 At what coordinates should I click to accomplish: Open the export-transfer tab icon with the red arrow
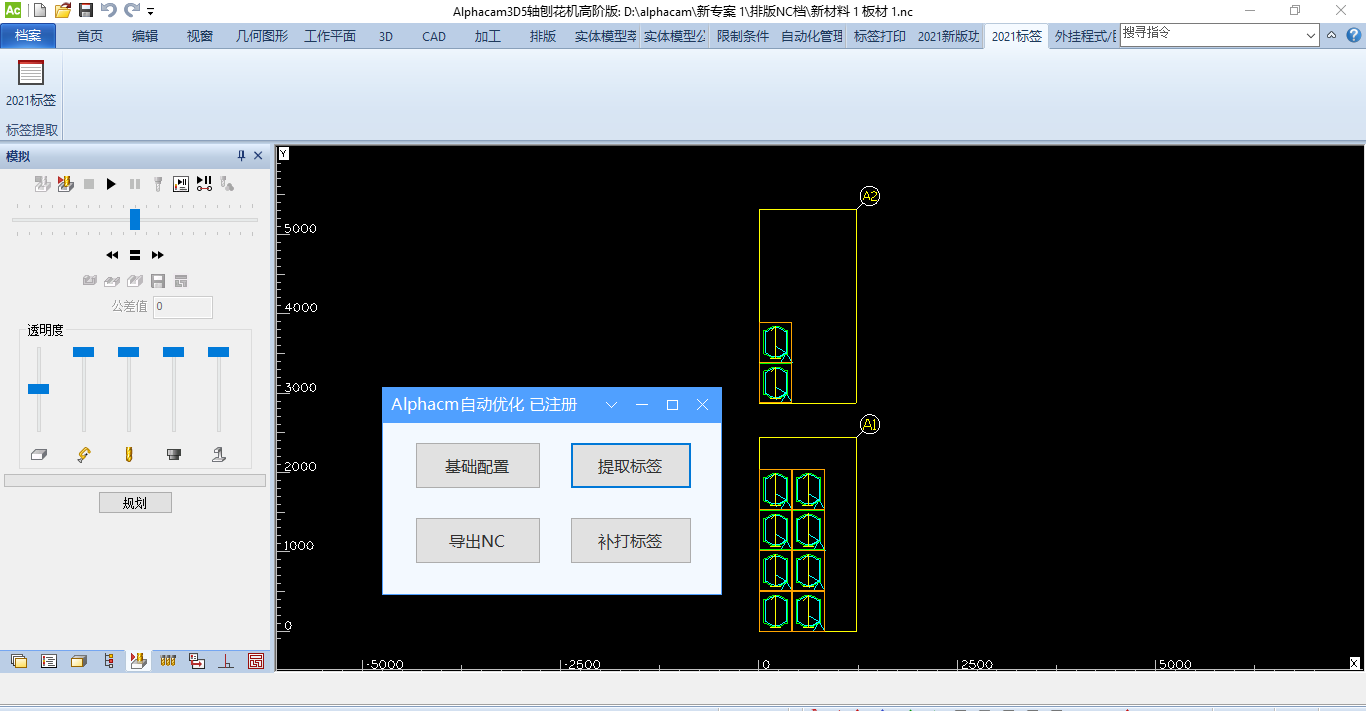tap(197, 661)
